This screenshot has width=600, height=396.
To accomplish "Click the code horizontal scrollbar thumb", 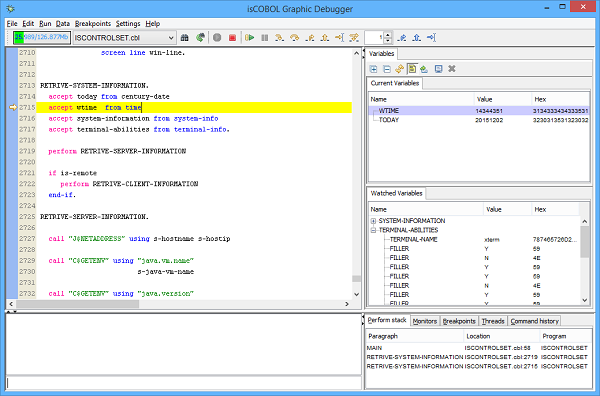I will (77, 304).
